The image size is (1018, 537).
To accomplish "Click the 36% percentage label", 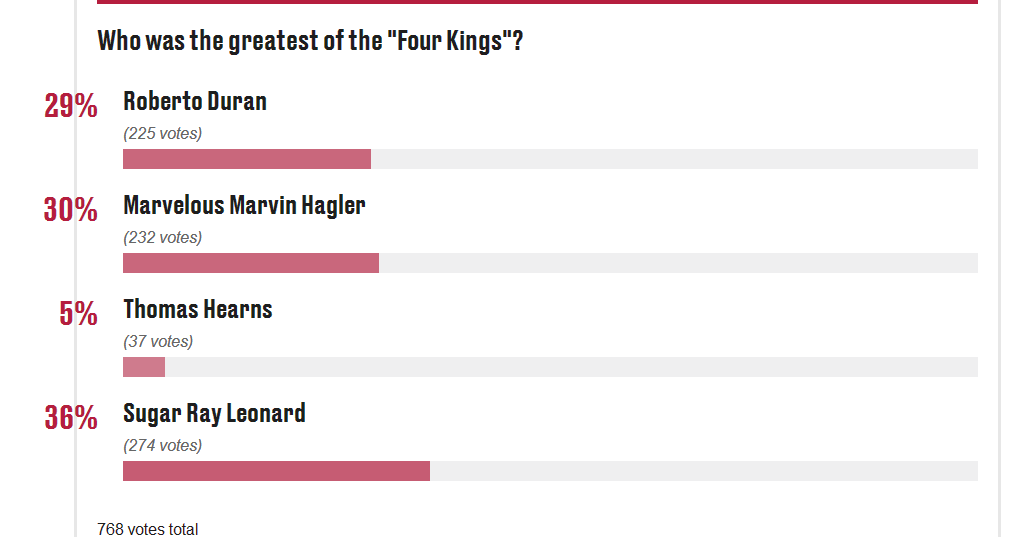I will pos(71,418).
